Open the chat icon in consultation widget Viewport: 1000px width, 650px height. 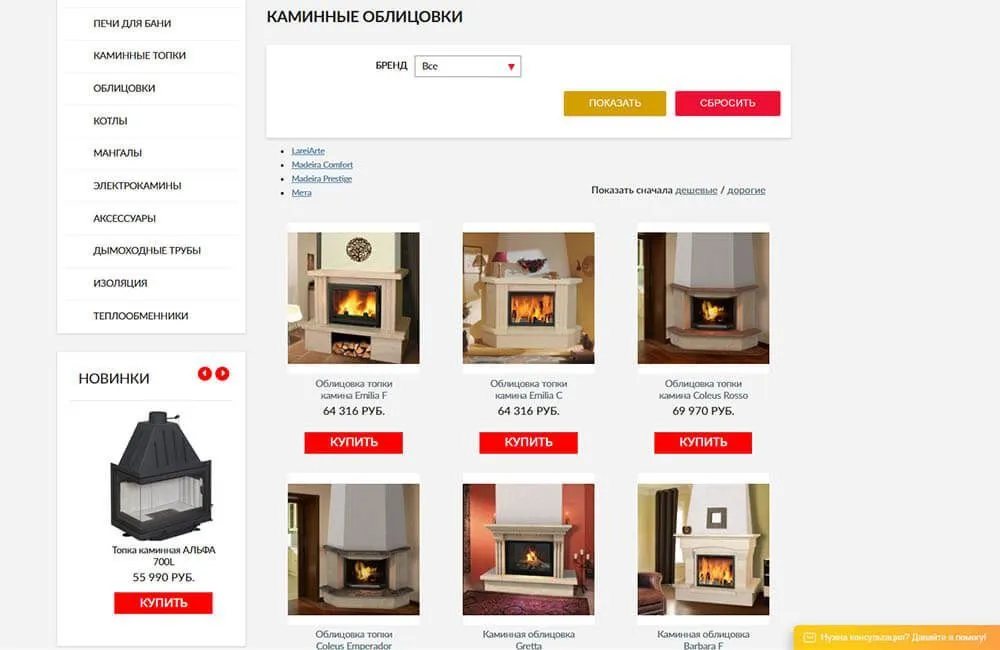pyautogui.click(x=809, y=637)
